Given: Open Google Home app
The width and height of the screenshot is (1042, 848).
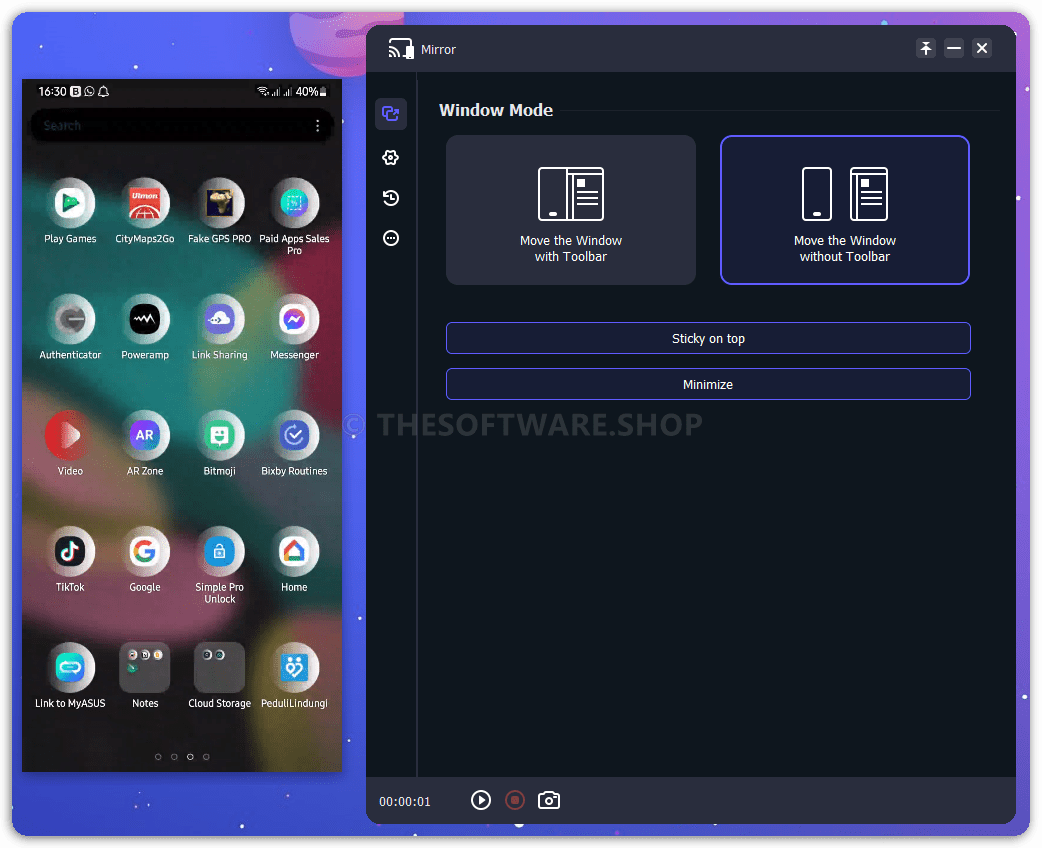Looking at the screenshot, I should (294, 552).
